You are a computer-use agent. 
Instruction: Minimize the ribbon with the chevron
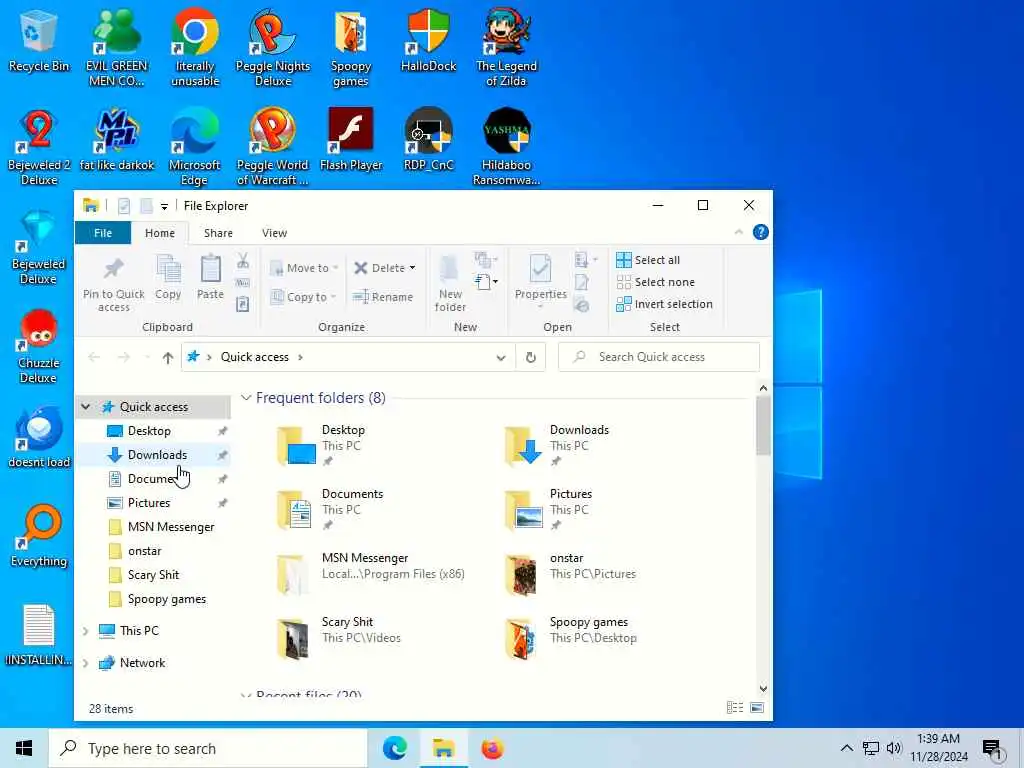739,232
